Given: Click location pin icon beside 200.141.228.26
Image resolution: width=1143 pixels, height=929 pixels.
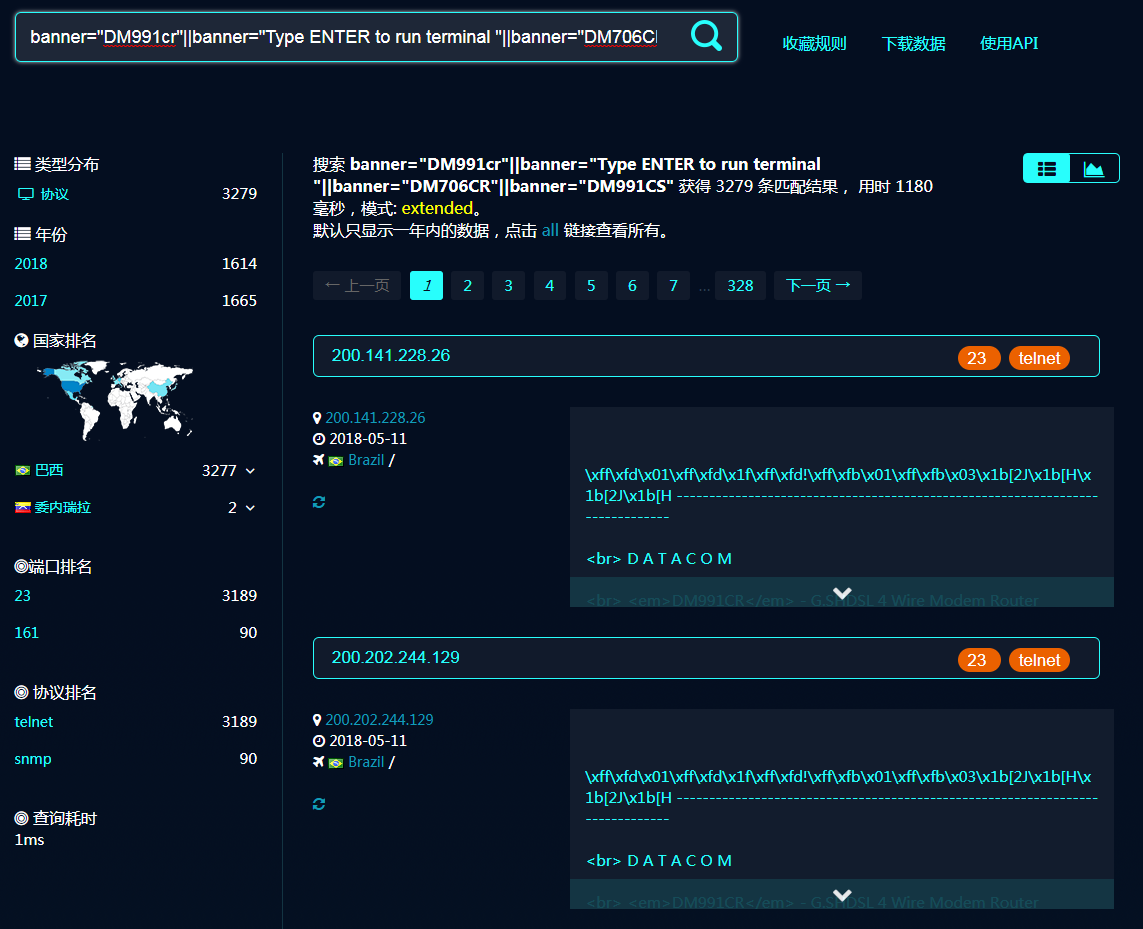Looking at the screenshot, I should tap(317, 418).
